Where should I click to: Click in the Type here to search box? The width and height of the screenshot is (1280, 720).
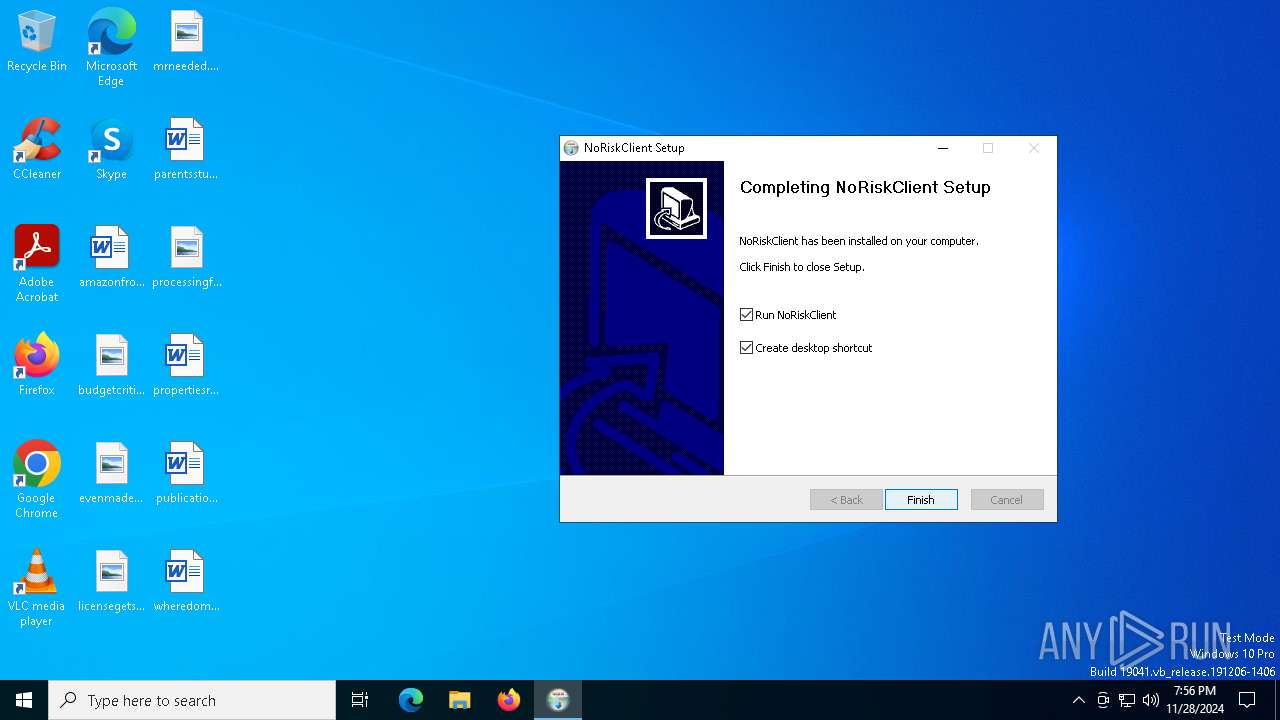192,700
